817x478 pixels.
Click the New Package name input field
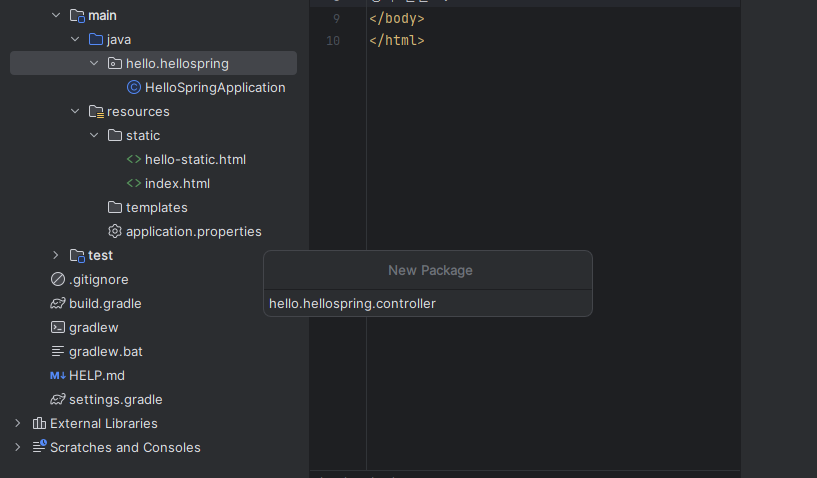428,303
